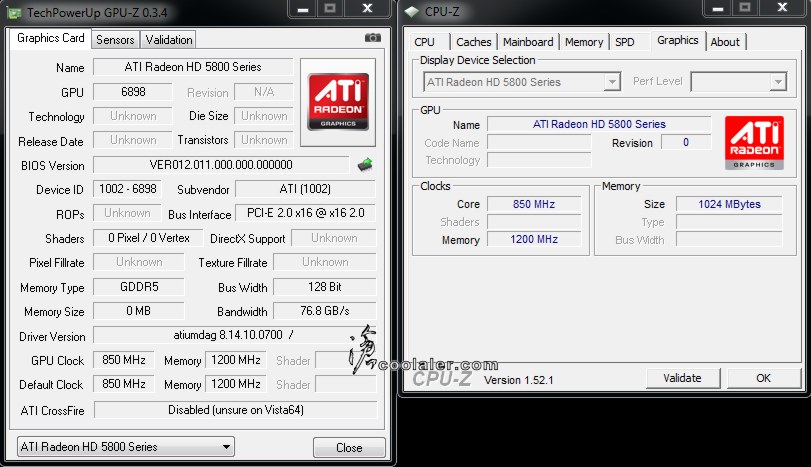Switch to the Validation tab
Image resolution: width=811 pixels, height=467 pixels.
169,40
